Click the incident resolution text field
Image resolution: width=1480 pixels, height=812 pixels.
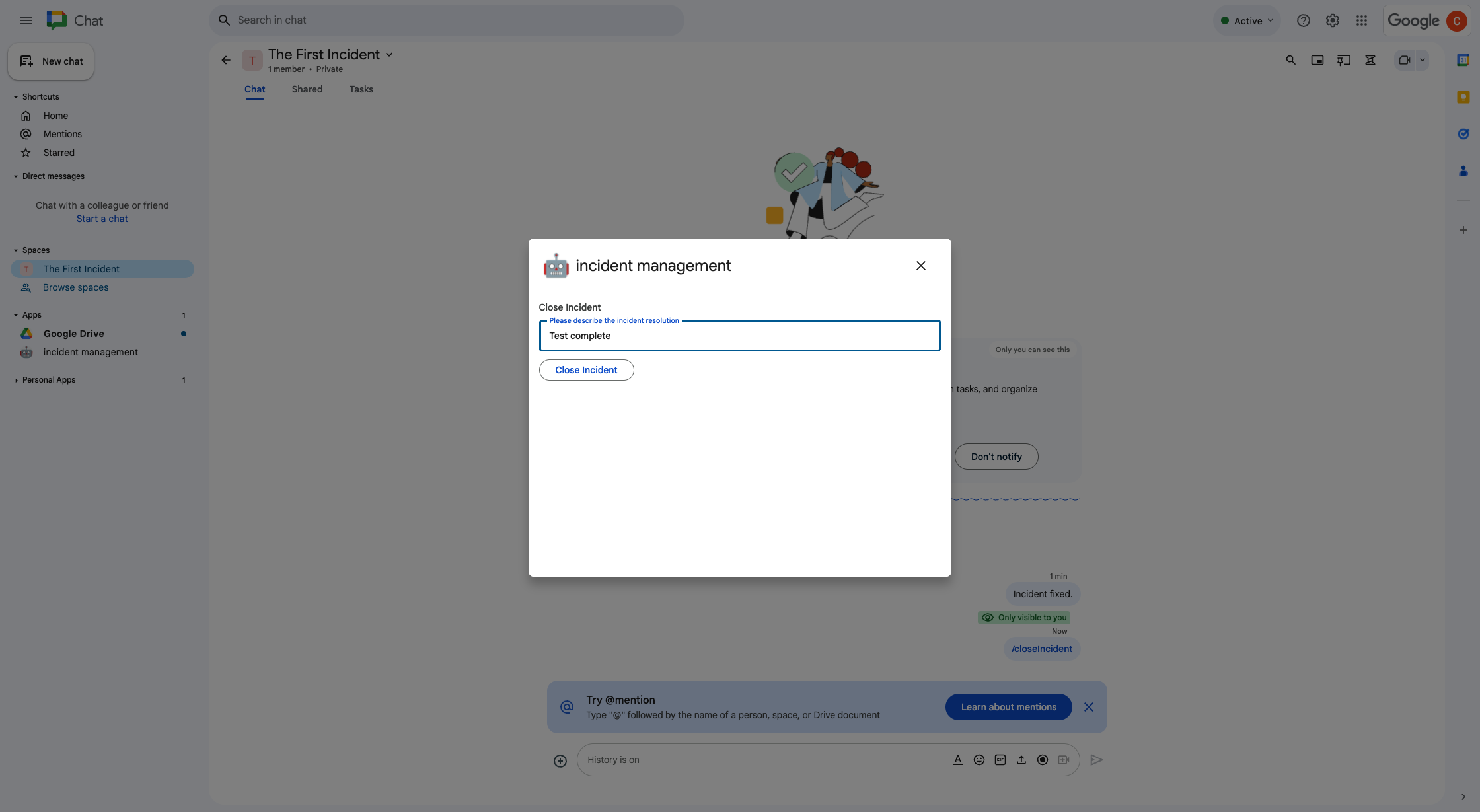pyautogui.click(x=739, y=336)
